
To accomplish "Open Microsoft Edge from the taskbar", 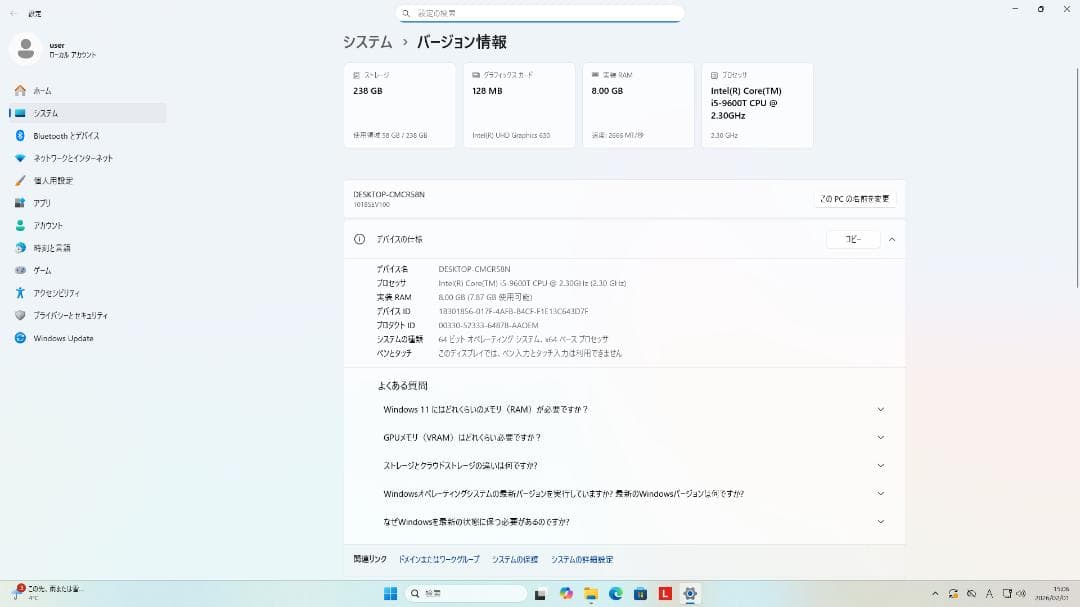I will click(615, 593).
